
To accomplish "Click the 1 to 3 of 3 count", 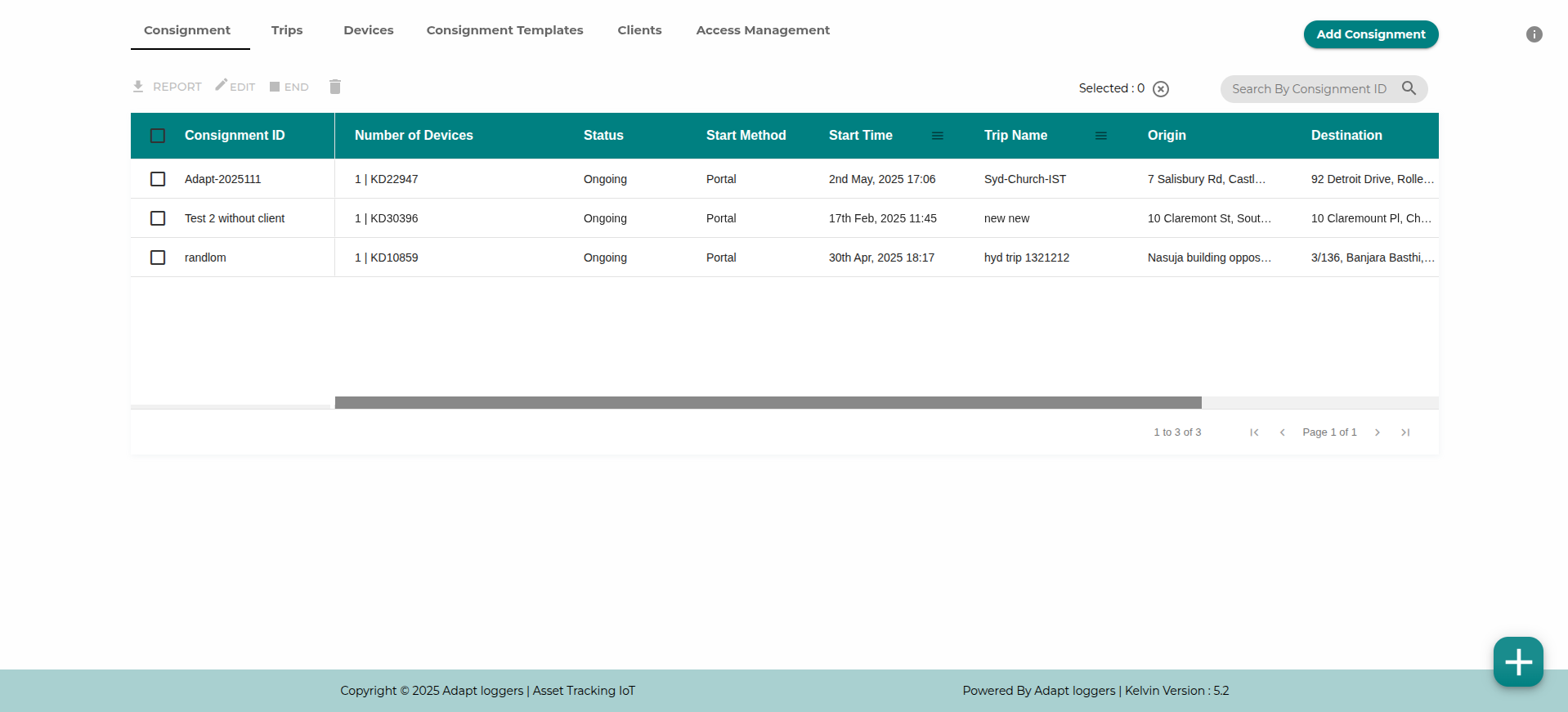I will [1177, 432].
